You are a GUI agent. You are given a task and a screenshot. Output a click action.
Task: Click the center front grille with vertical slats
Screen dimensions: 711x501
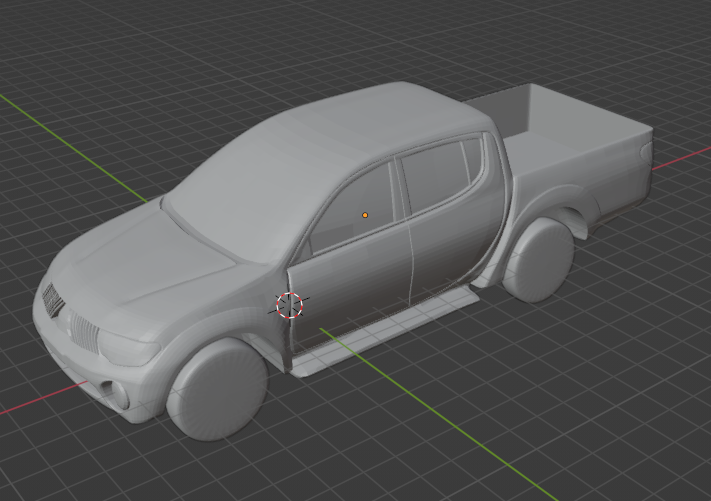(x=84, y=331)
